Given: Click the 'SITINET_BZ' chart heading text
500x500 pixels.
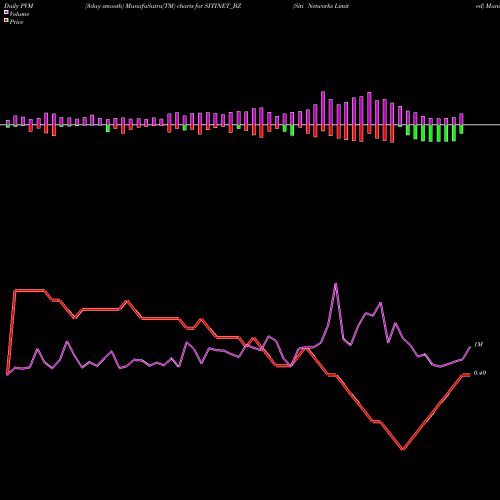Looking at the screenshot, I should tap(223, 6).
